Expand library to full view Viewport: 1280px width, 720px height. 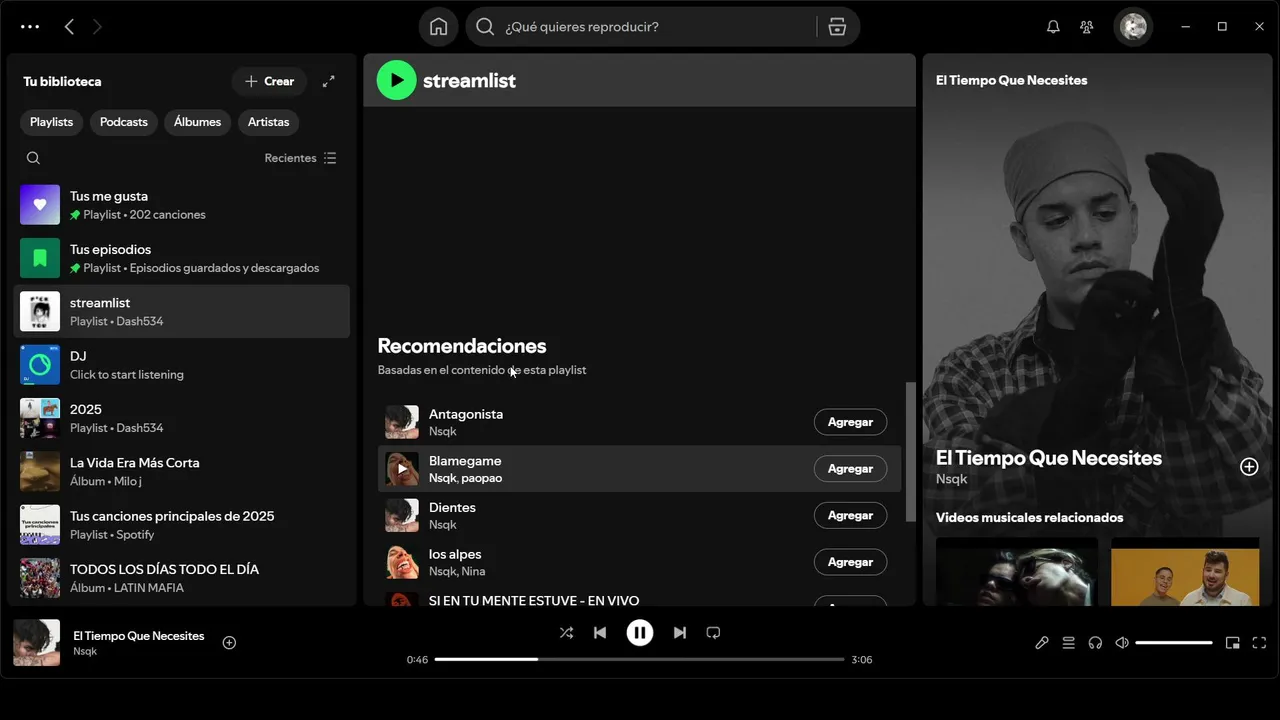coord(328,82)
